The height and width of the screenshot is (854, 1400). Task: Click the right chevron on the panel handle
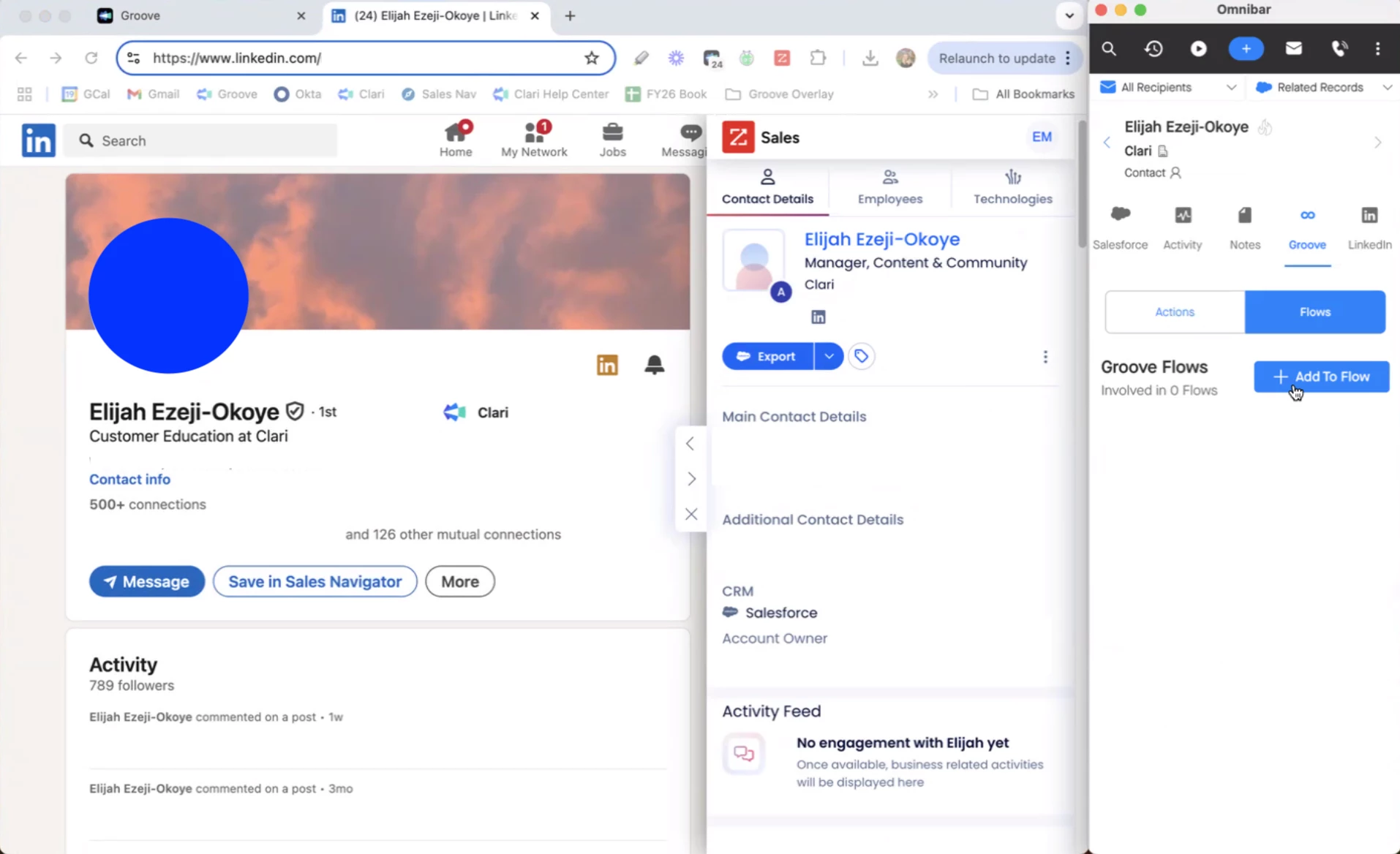tap(691, 479)
